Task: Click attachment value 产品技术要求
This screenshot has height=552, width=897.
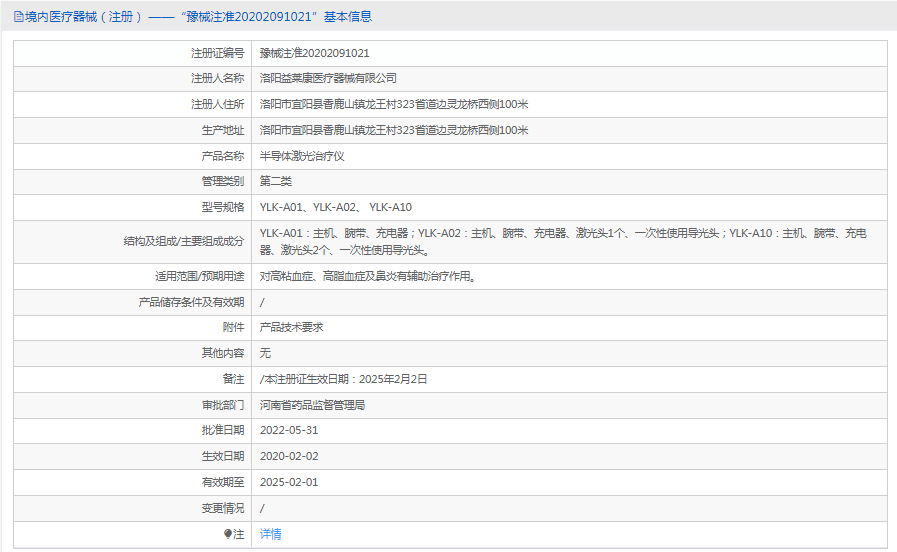Action: (292, 327)
